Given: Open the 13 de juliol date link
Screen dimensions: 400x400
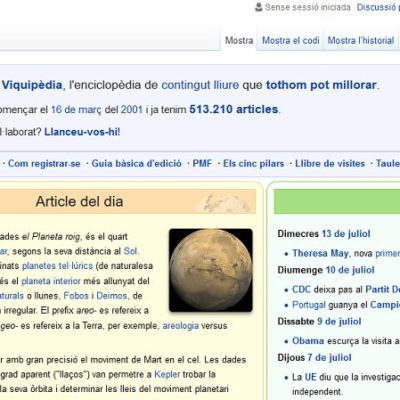Looking at the screenshot, I should pos(346,234).
